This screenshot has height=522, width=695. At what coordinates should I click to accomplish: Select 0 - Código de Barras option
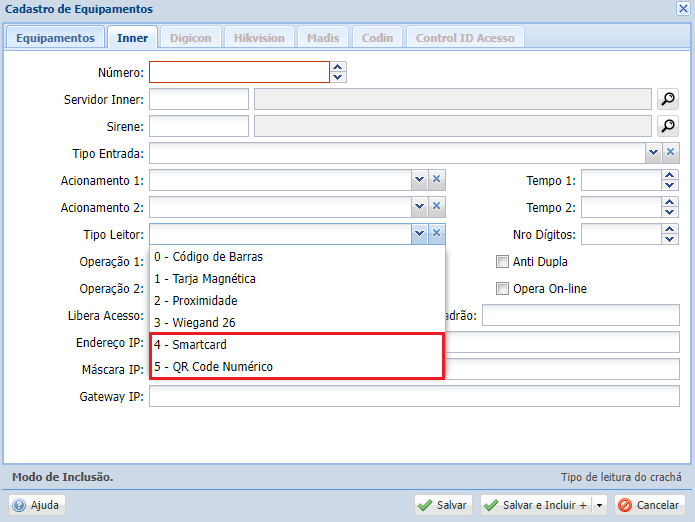pyautogui.click(x=297, y=257)
